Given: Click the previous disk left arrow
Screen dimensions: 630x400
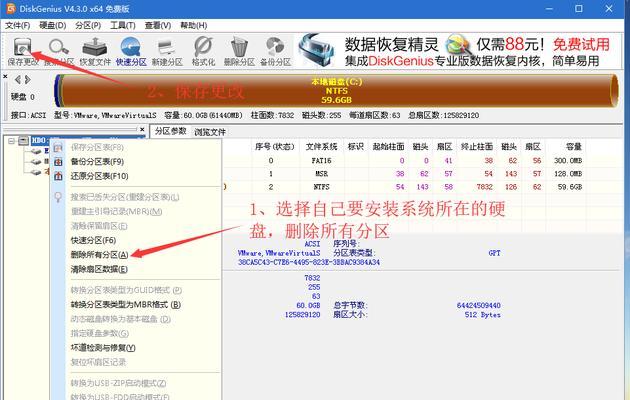Looking at the screenshot, I should 17,80.
